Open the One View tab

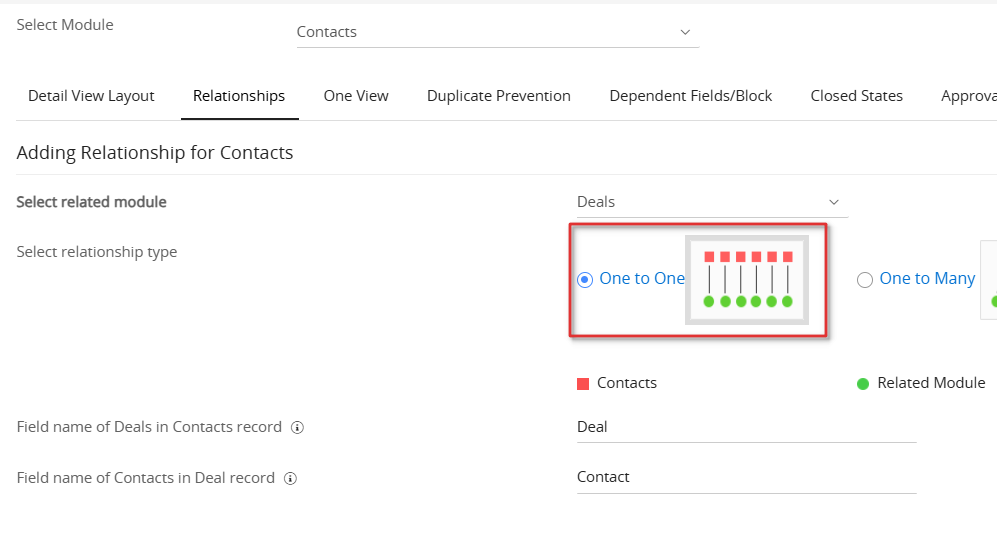click(x=356, y=96)
